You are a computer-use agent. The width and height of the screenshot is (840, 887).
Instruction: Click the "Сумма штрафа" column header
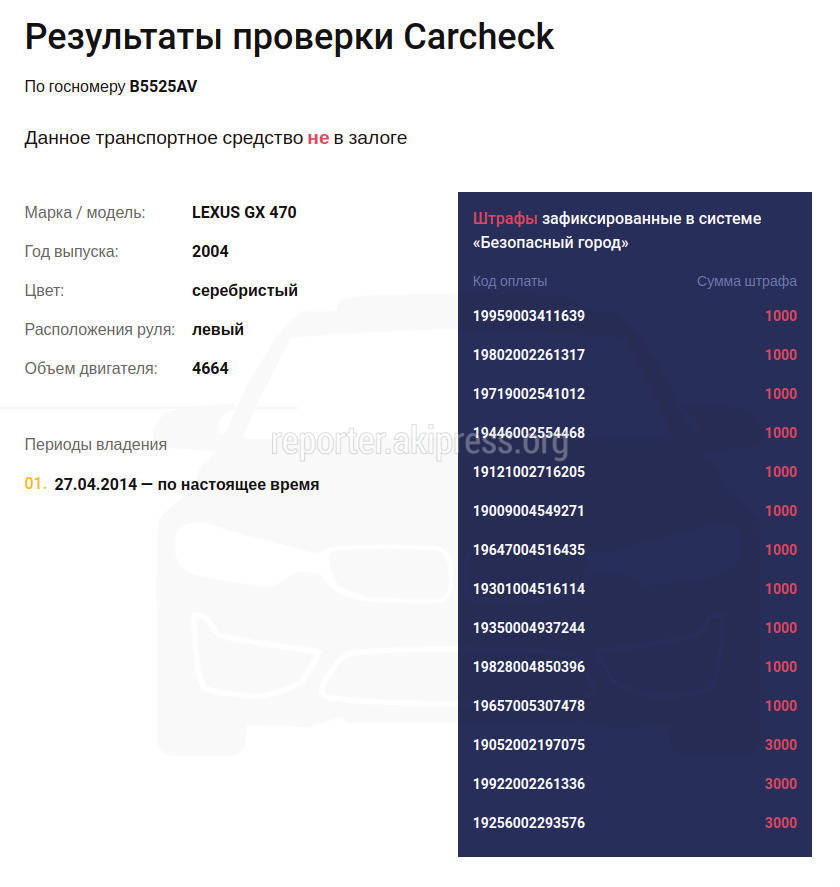pyautogui.click(x=747, y=281)
